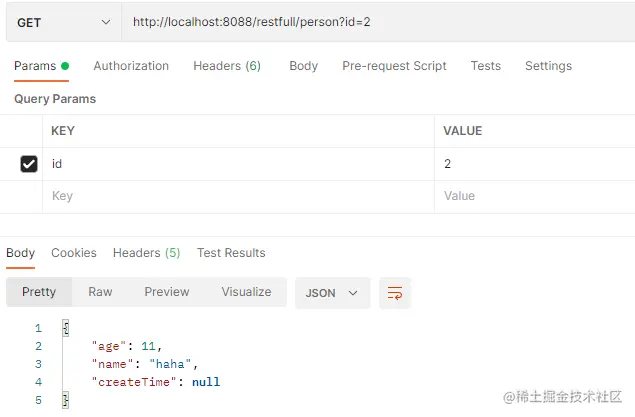635x417 pixels.
Task: Switch to the Authorization tab
Action: click(131, 66)
